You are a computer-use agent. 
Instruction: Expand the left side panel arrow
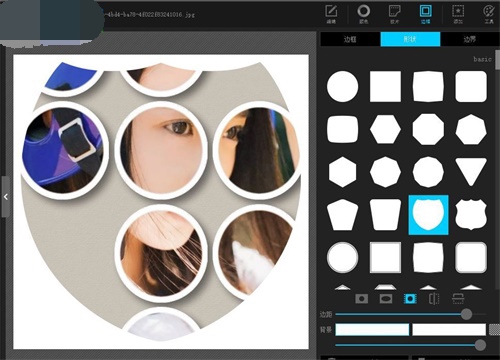coord(6,197)
